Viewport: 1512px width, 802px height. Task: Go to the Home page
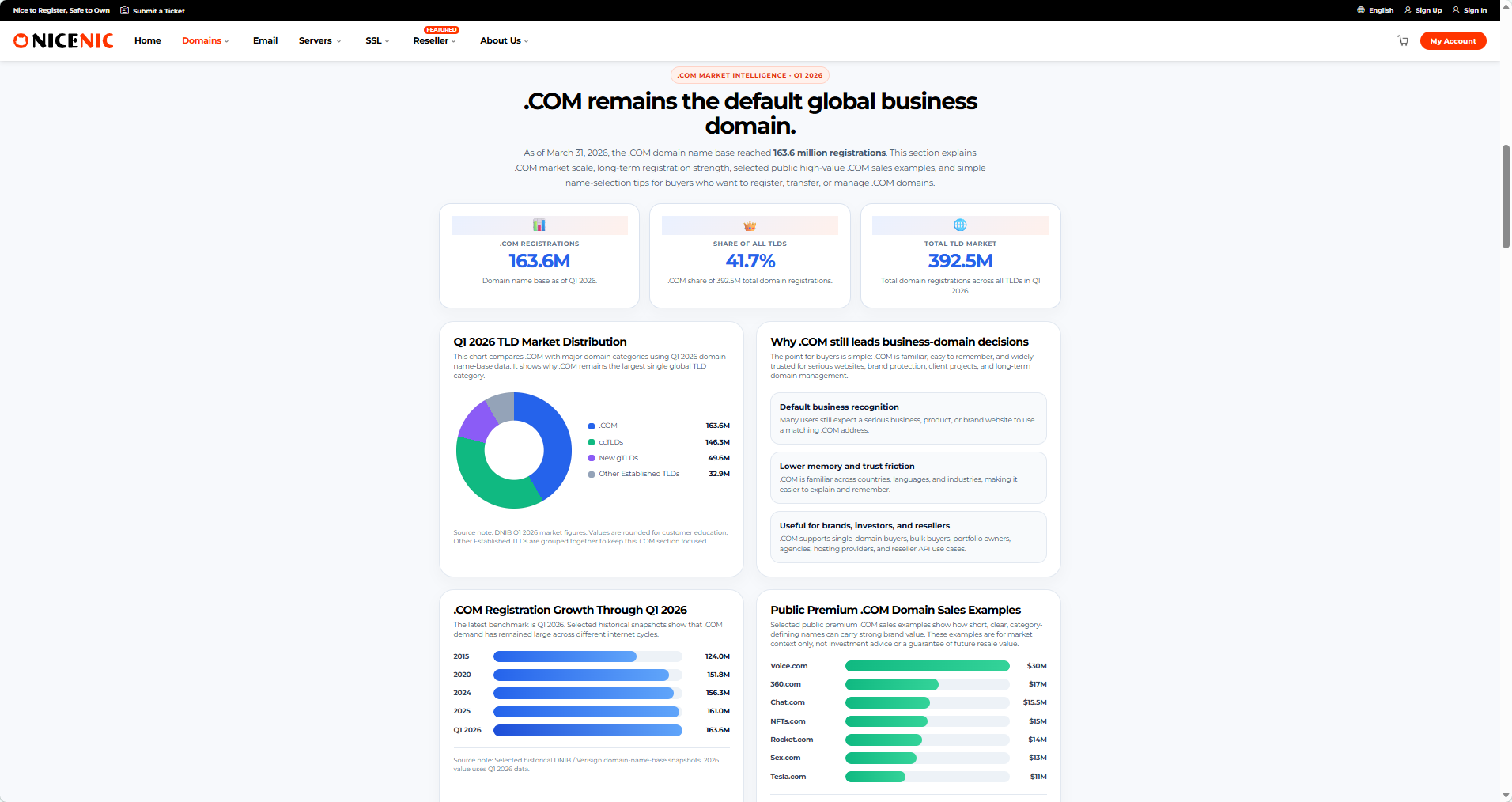coord(148,40)
